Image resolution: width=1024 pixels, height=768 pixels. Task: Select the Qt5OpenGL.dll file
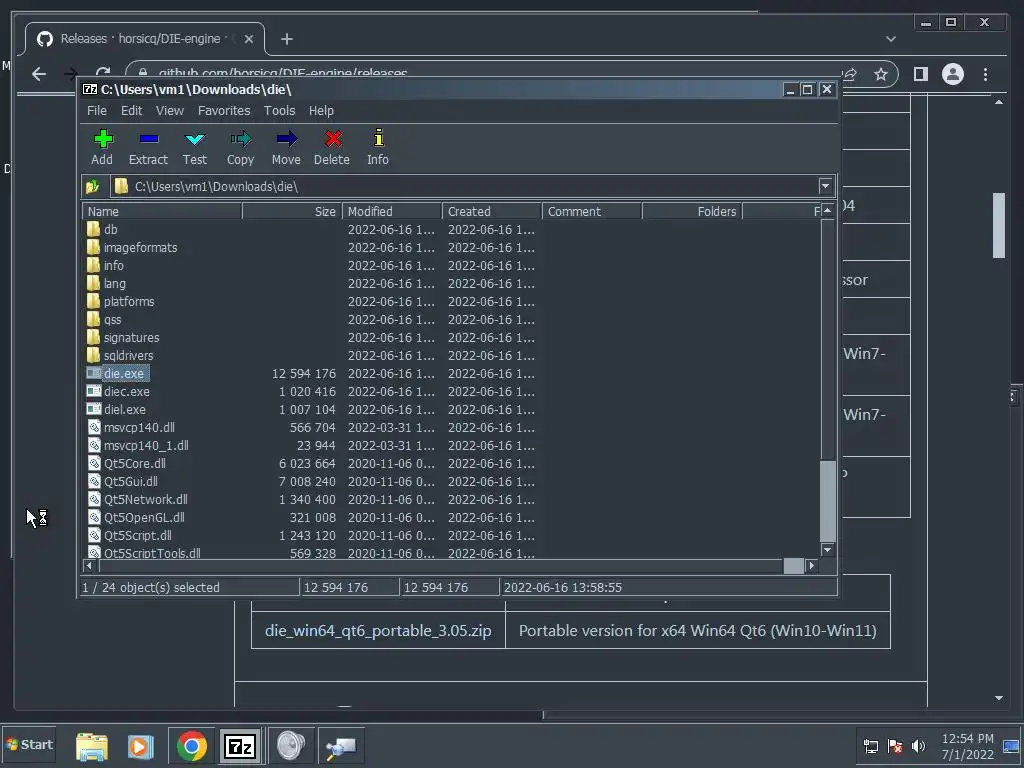(144, 517)
